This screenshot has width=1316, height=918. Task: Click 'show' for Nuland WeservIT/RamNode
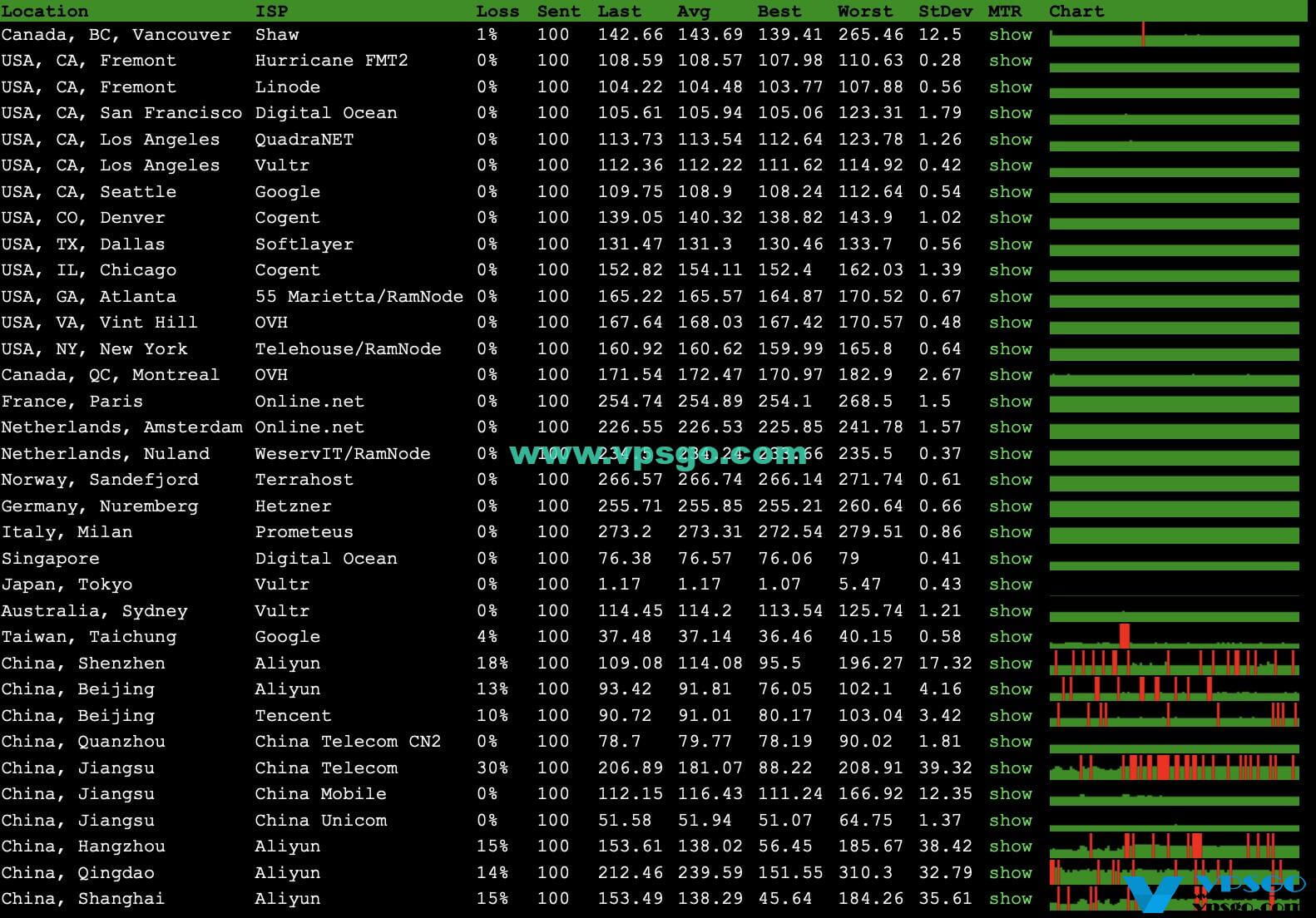coord(1010,454)
